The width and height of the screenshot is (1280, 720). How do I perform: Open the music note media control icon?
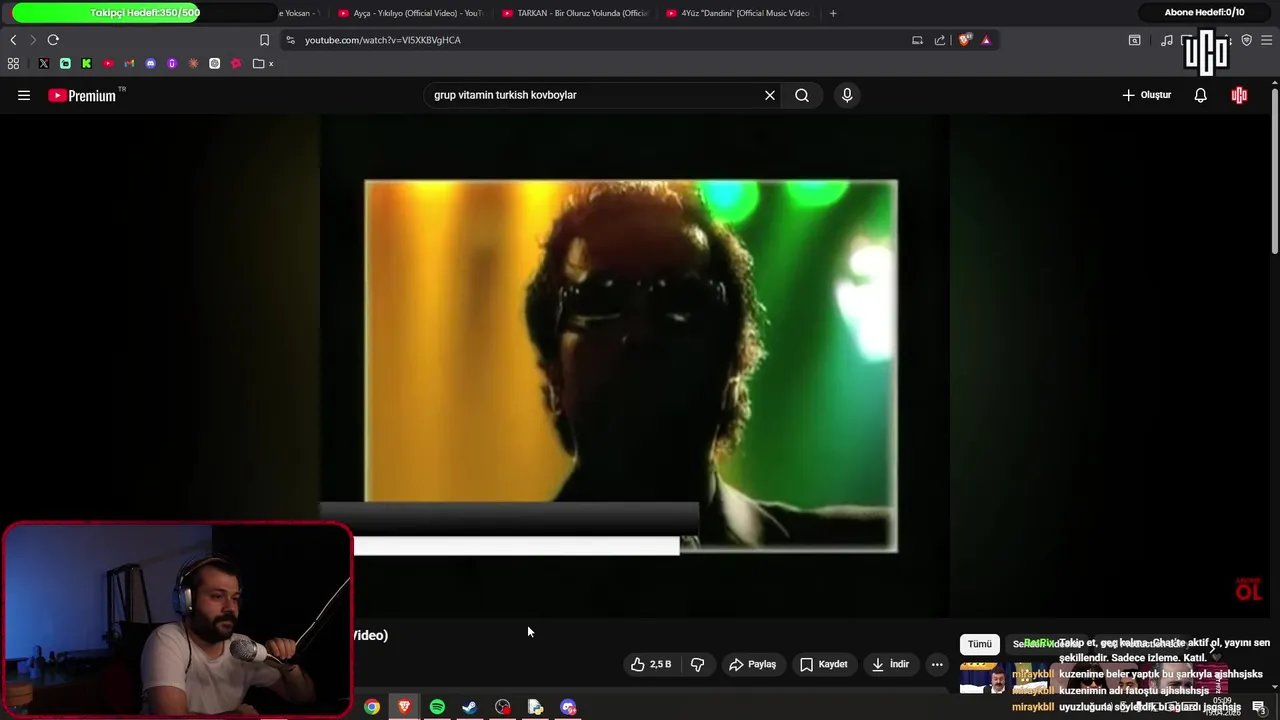pyautogui.click(x=1167, y=40)
